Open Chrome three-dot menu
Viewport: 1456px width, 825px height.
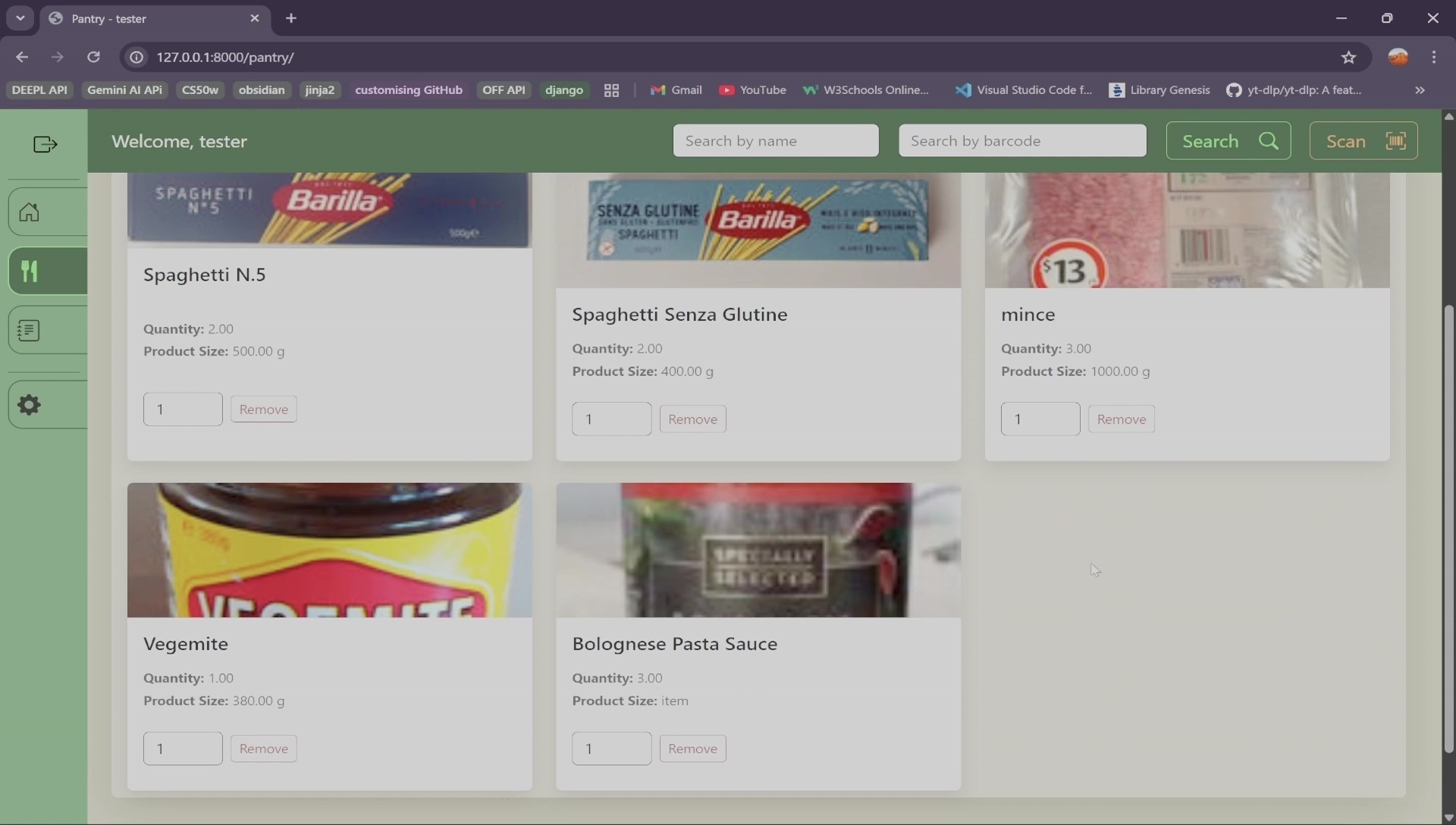point(1433,57)
